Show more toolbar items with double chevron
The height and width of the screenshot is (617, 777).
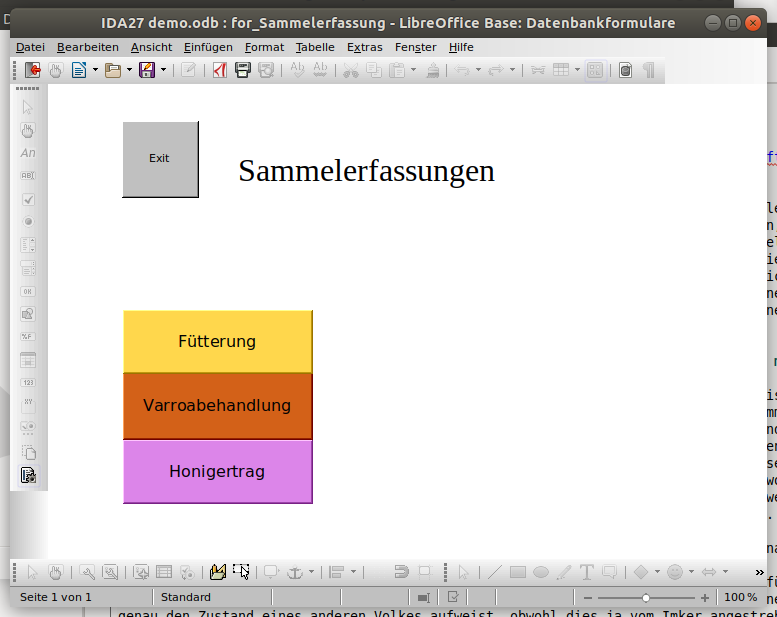(x=760, y=572)
